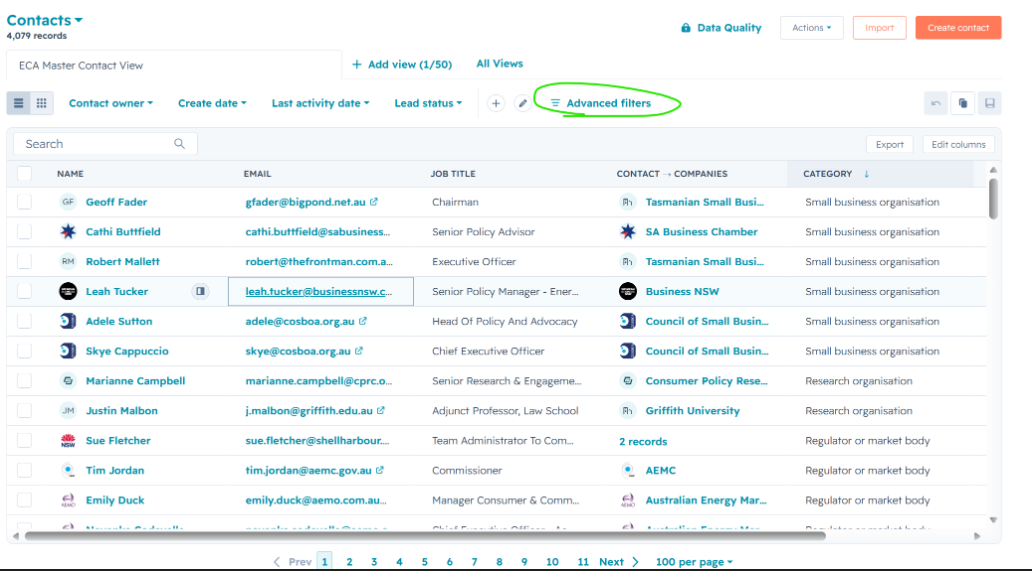The width and height of the screenshot is (1032, 571).
Task: Click Sue Fletcher's NSW avatar icon
Action: point(68,441)
